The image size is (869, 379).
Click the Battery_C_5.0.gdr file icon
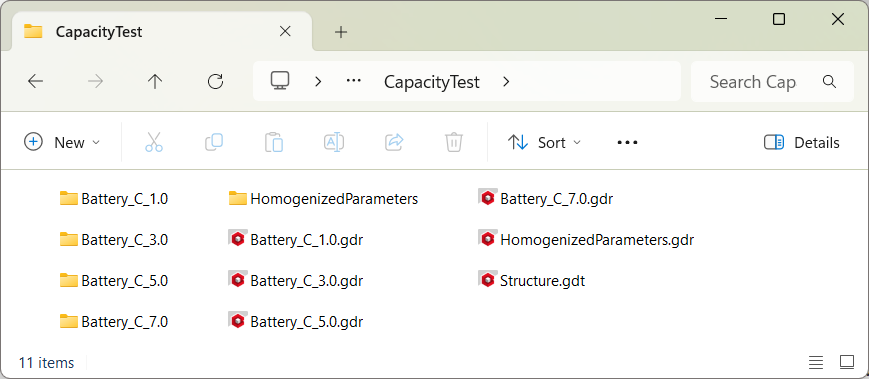[237, 320]
